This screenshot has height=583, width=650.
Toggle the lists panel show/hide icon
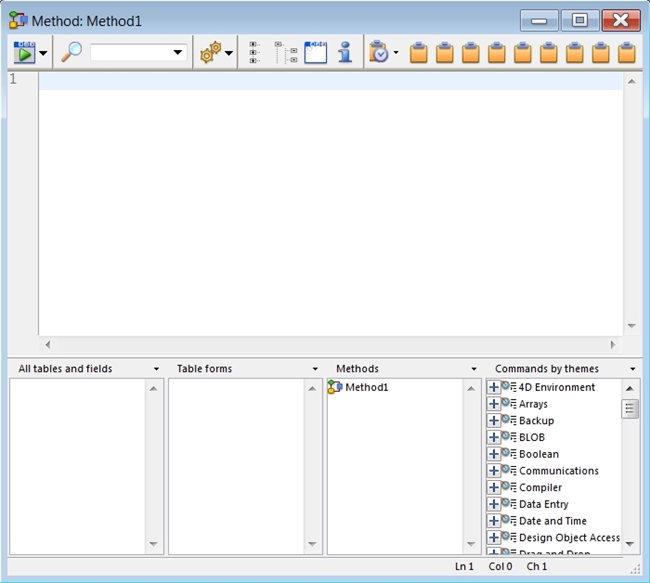coord(315,53)
